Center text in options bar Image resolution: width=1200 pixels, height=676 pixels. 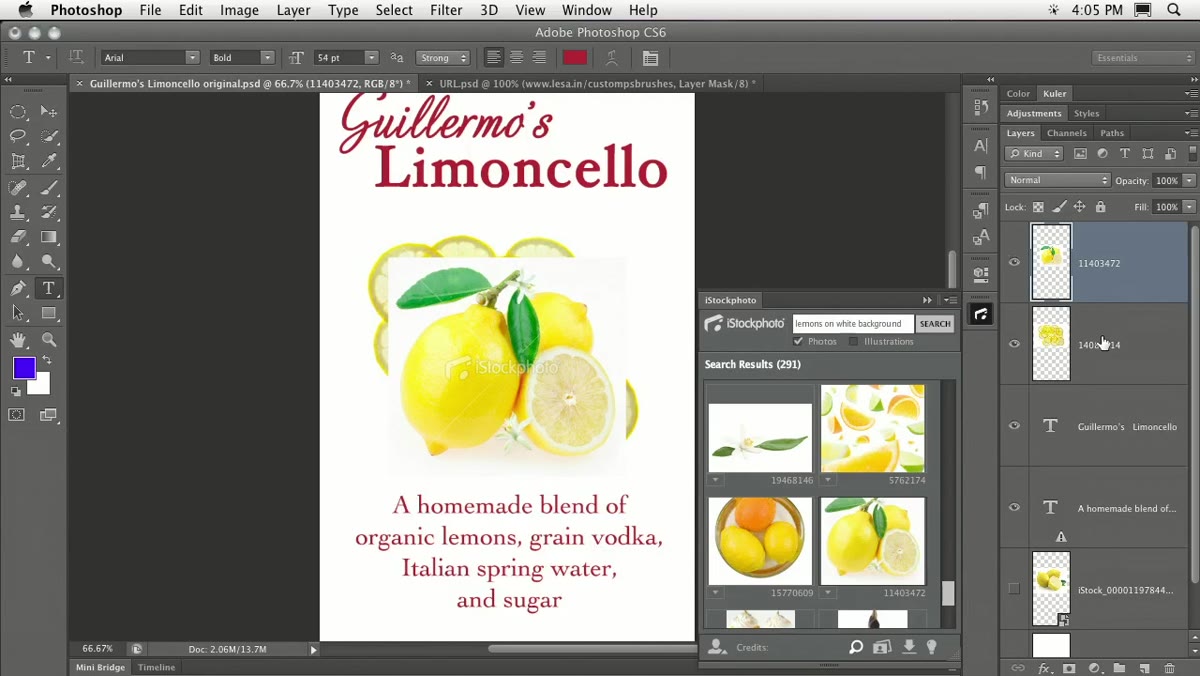pos(516,58)
